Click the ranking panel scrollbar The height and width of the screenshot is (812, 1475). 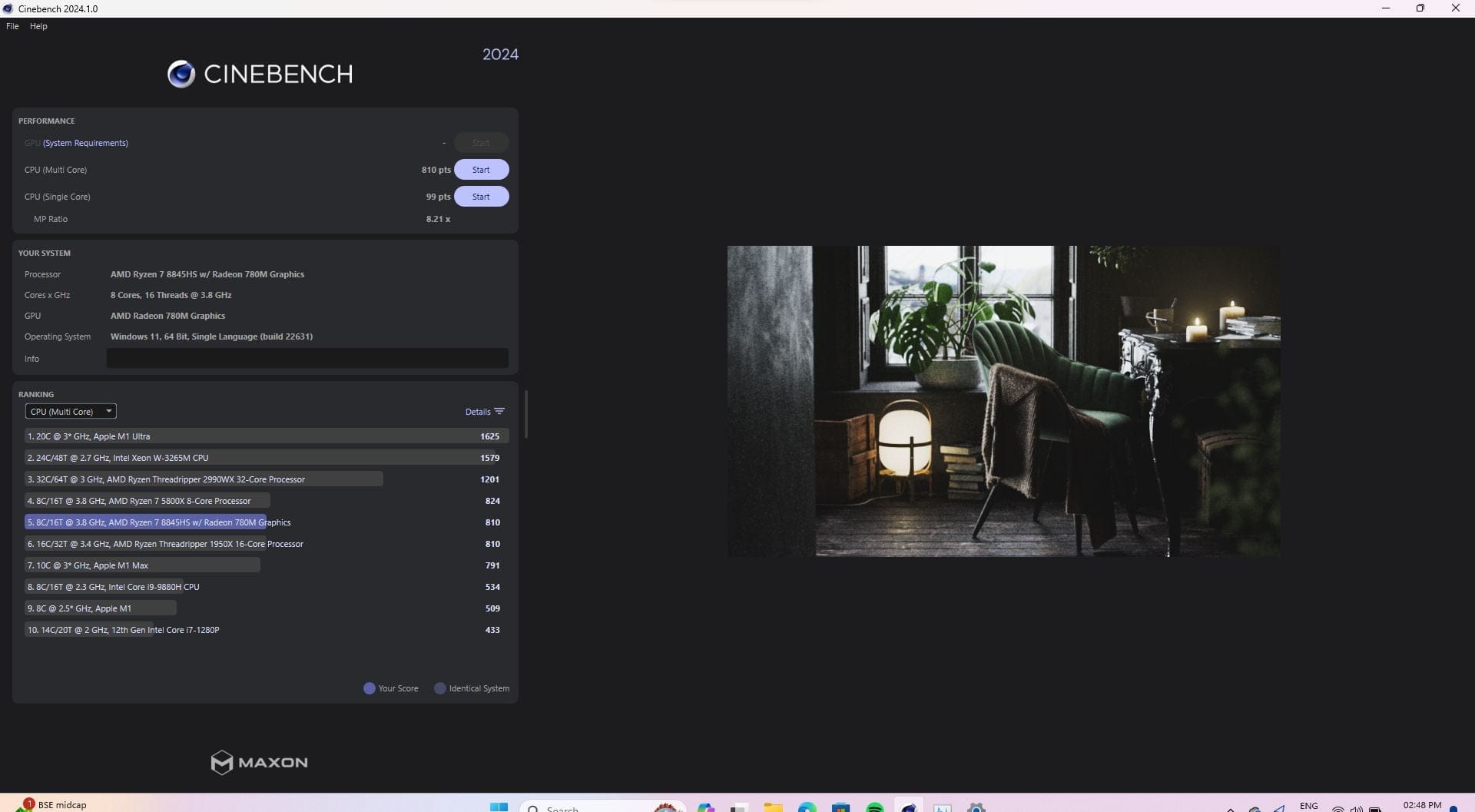pos(526,415)
